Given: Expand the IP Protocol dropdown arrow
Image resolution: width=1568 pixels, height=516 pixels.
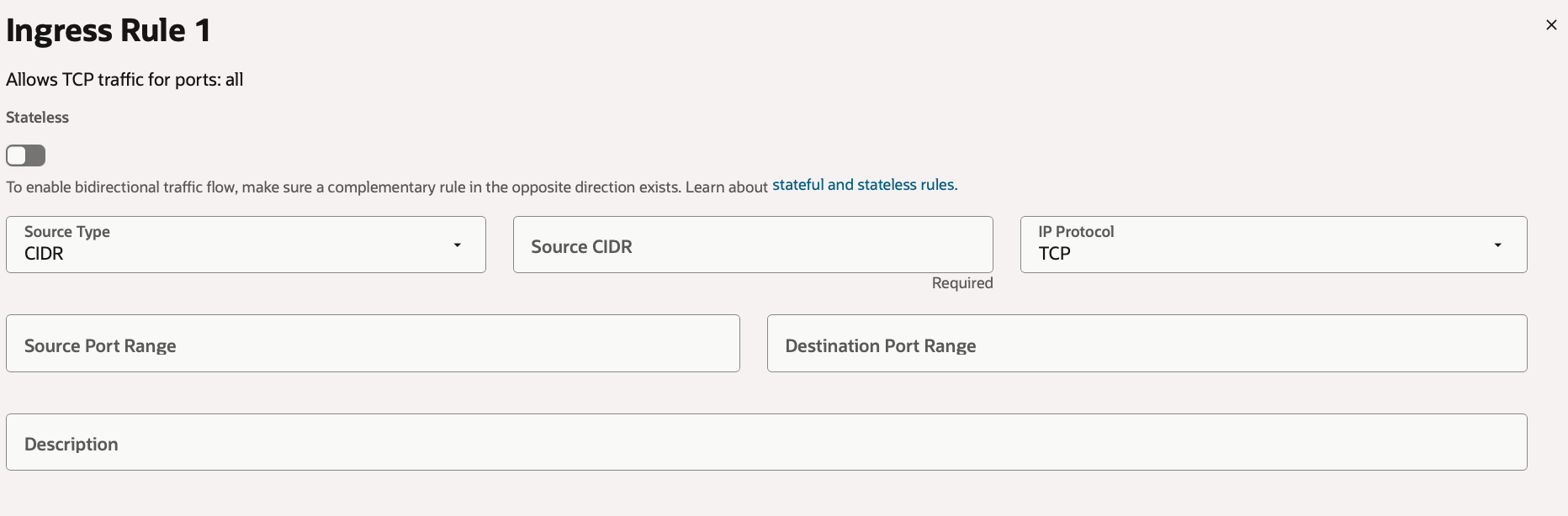Looking at the screenshot, I should (x=1497, y=245).
